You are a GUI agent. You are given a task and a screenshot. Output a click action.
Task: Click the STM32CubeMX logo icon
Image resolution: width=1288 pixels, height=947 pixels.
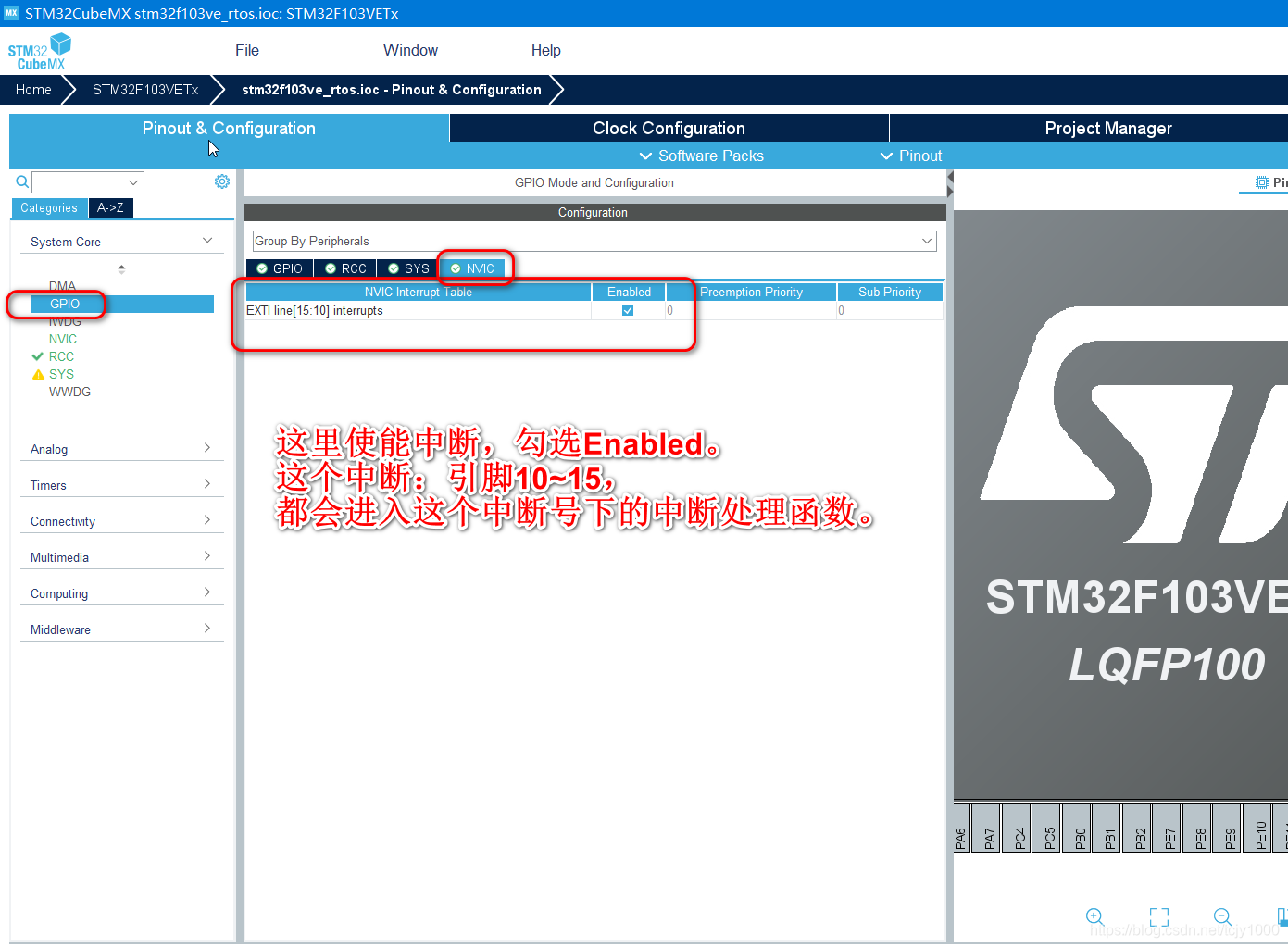[39, 52]
